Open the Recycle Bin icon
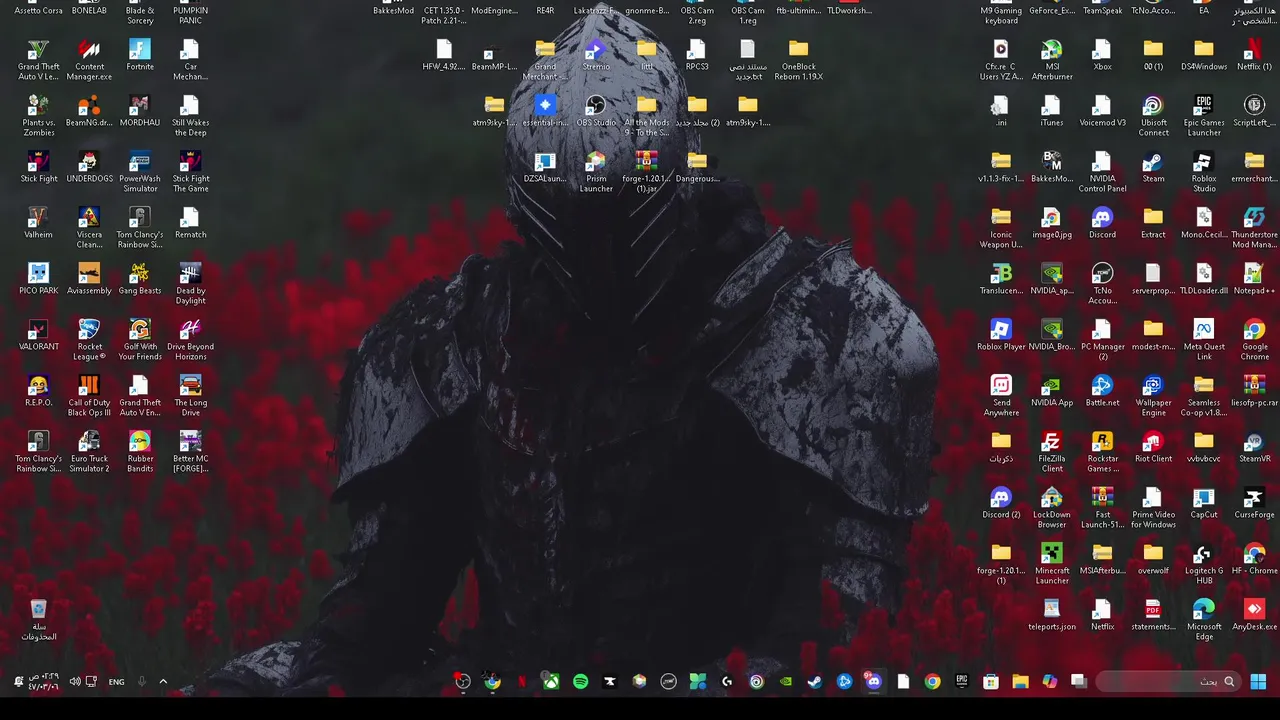 pyautogui.click(x=38, y=620)
